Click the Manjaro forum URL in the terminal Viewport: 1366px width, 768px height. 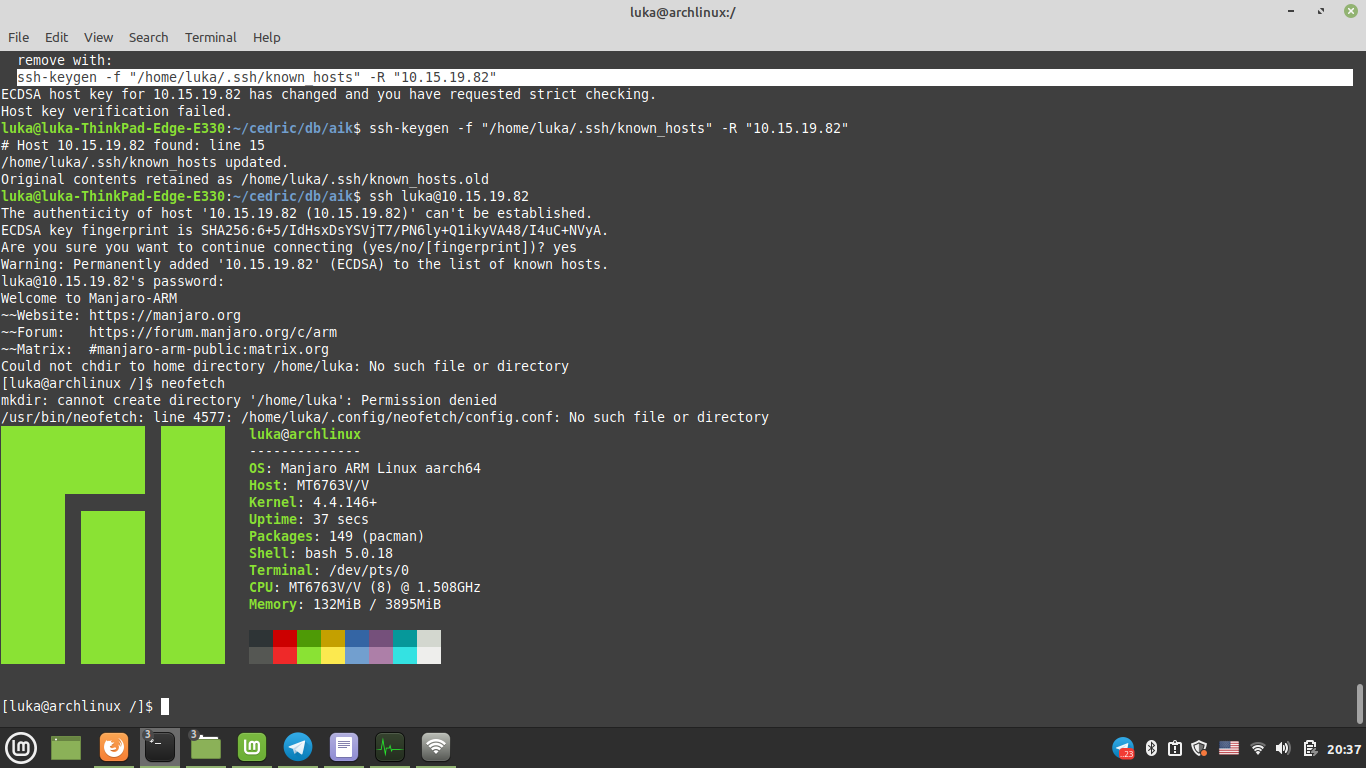[212, 332]
